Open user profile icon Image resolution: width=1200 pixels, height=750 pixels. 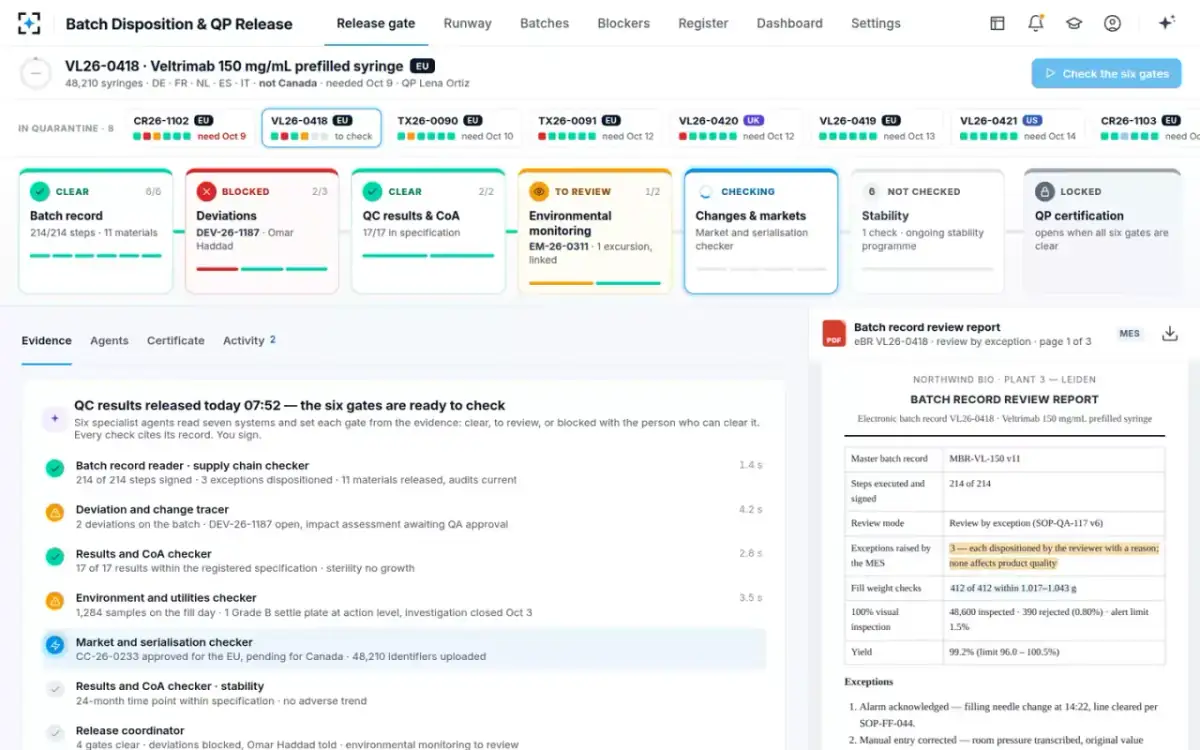coord(1112,23)
